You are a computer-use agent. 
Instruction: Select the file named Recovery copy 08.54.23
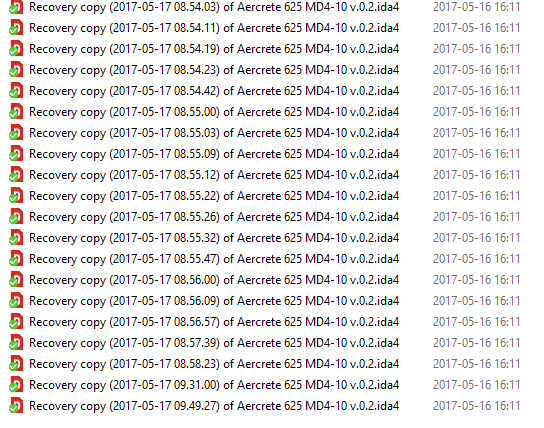click(x=214, y=70)
